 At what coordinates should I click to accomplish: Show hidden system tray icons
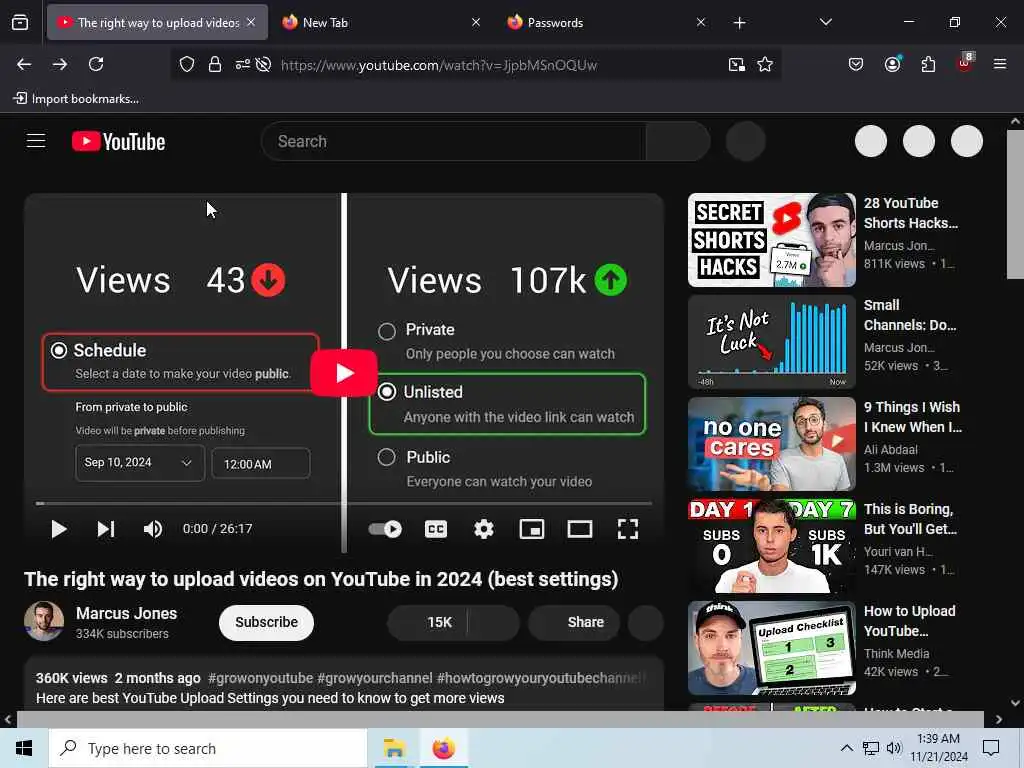click(x=846, y=748)
